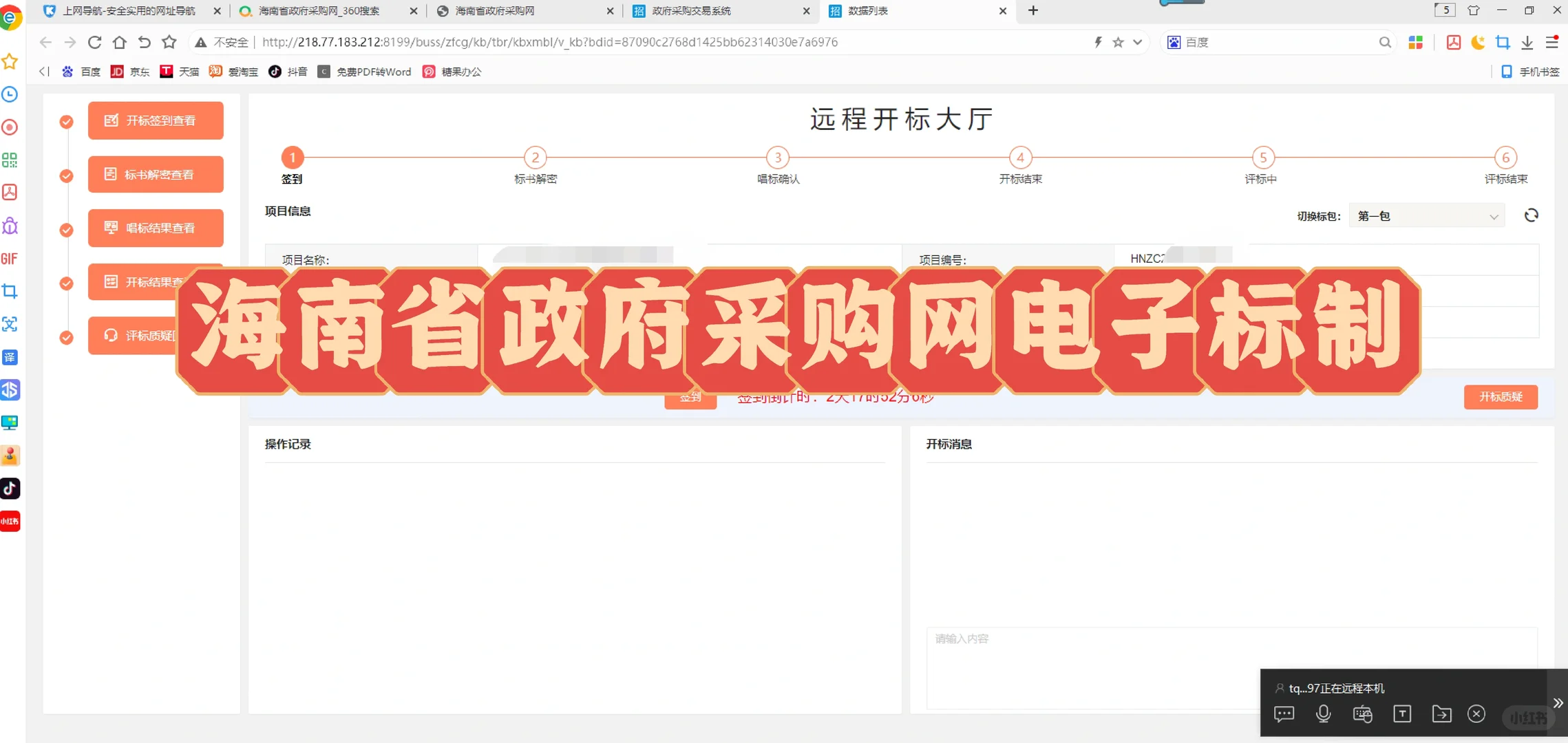The width and height of the screenshot is (1568, 743).
Task: Enable the microphone on the remote control bar
Action: point(1323,714)
